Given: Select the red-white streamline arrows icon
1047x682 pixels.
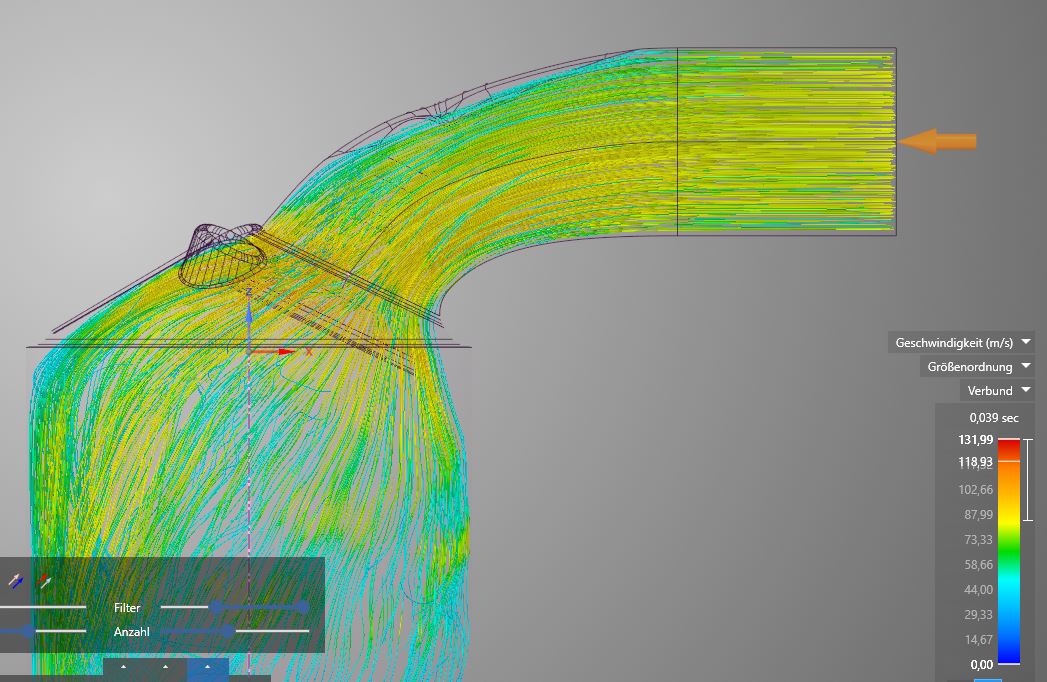Looking at the screenshot, I should pyautogui.click(x=45, y=580).
